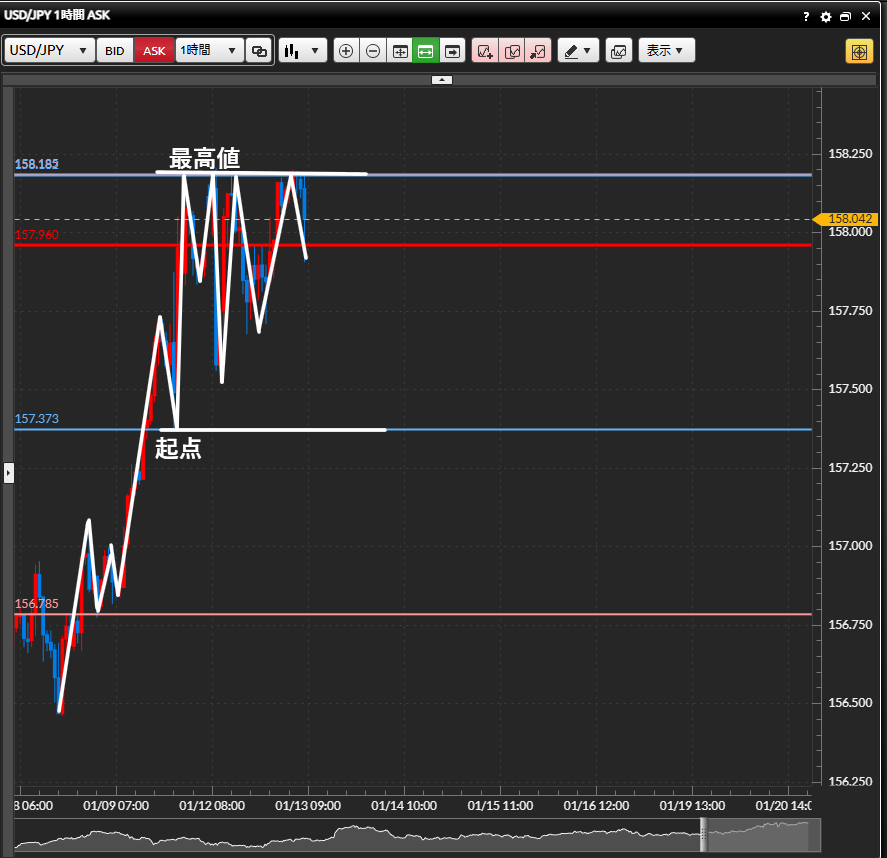Image resolution: width=887 pixels, height=858 pixels.
Task: Click the zoom in magnifier button
Action: point(346,51)
